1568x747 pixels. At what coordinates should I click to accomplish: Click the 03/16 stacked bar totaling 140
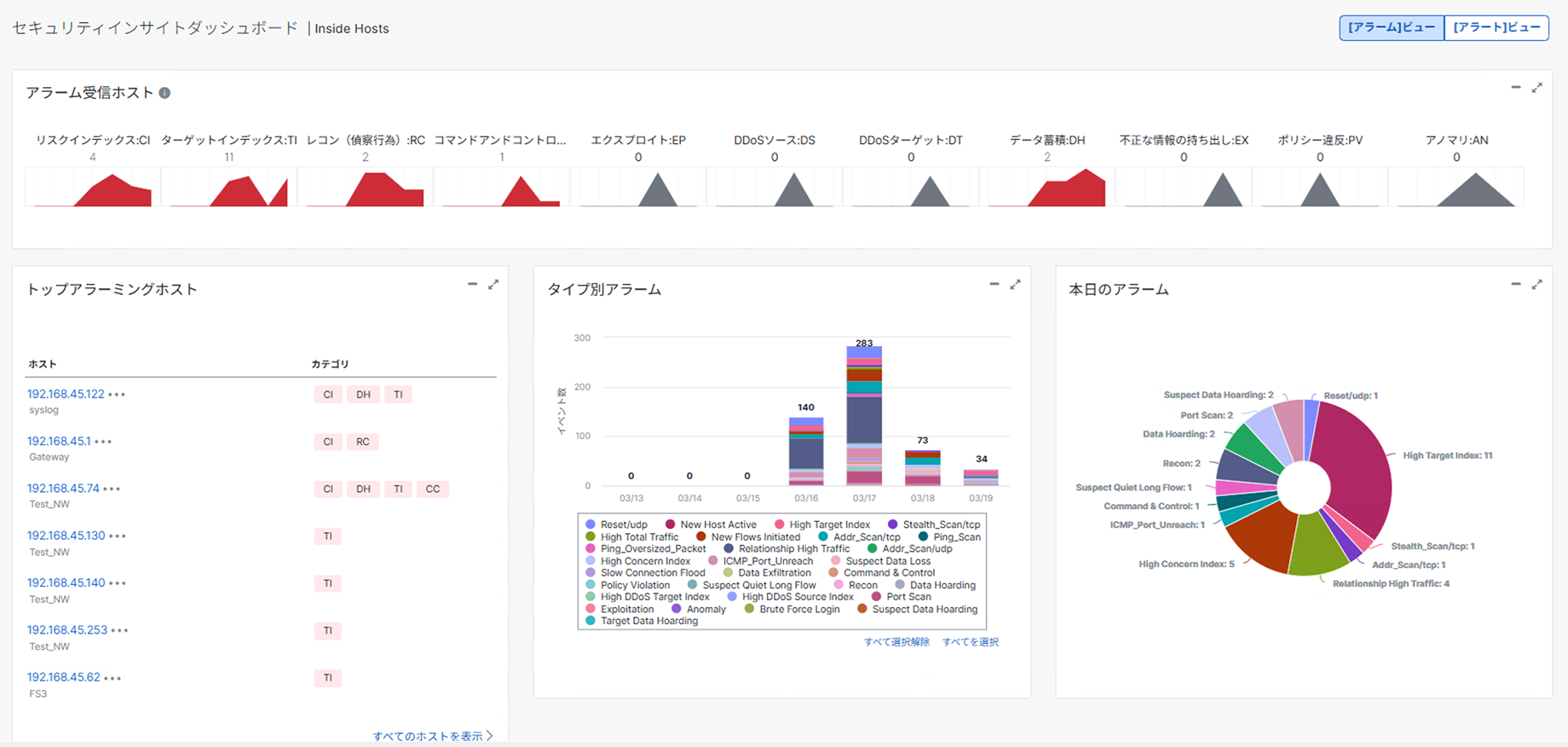(x=806, y=452)
